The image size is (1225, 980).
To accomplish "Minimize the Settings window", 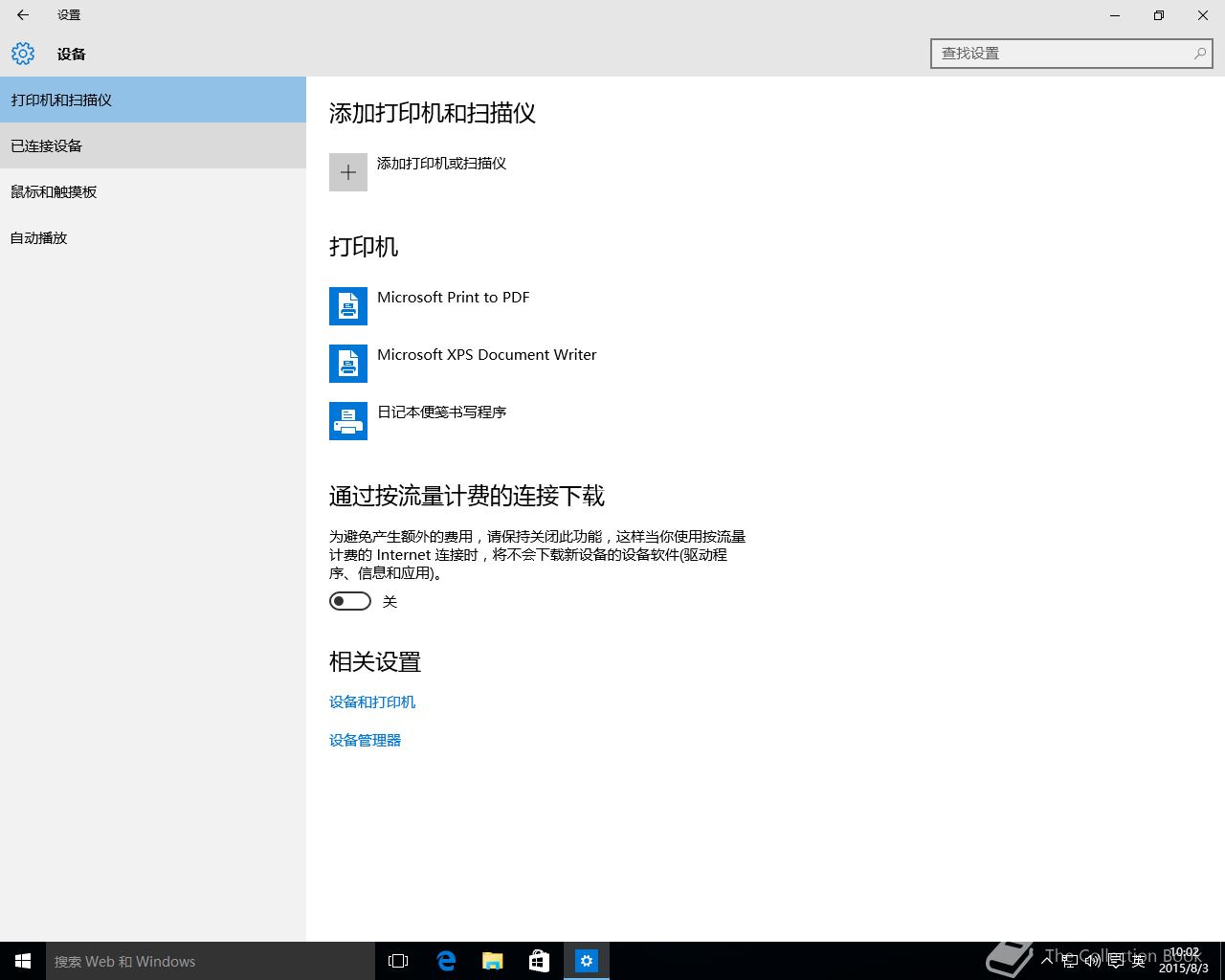I will [1115, 15].
